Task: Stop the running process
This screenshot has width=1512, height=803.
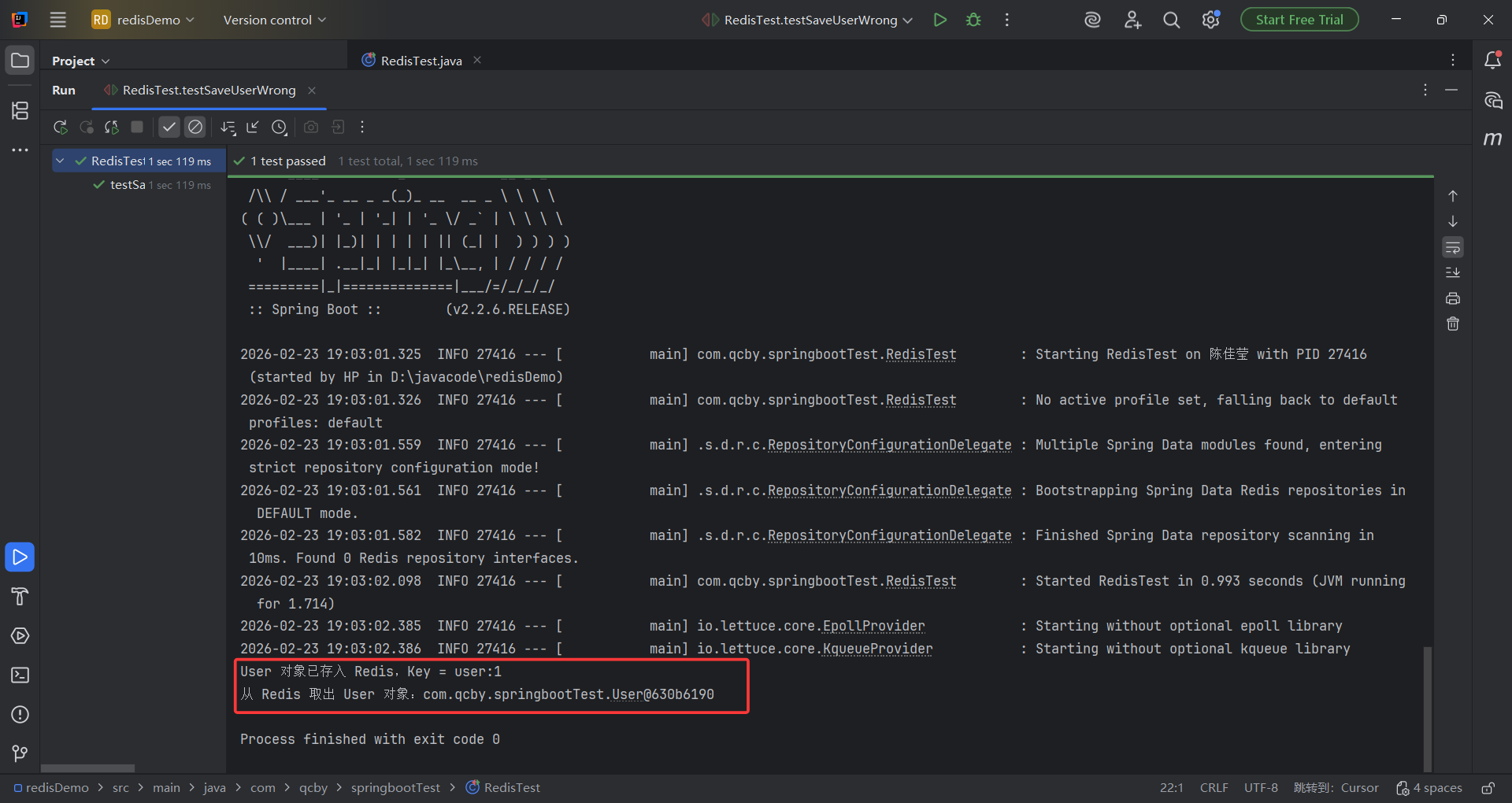Action: pos(137,127)
